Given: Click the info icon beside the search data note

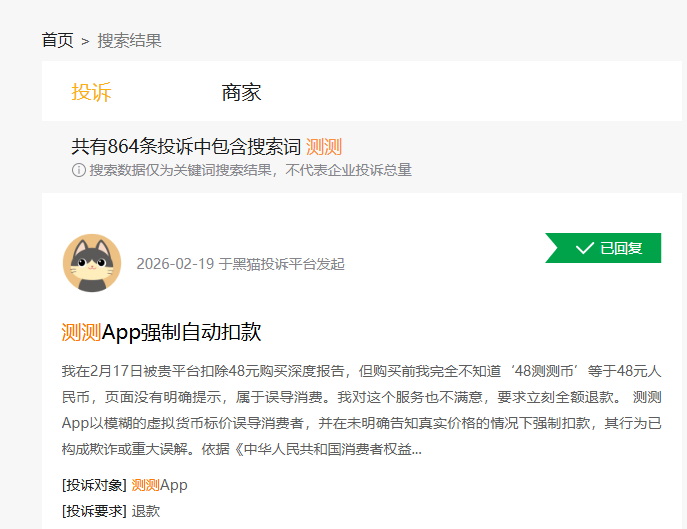Looking at the screenshot, I should pyautogui.click(x=79, y=170).
